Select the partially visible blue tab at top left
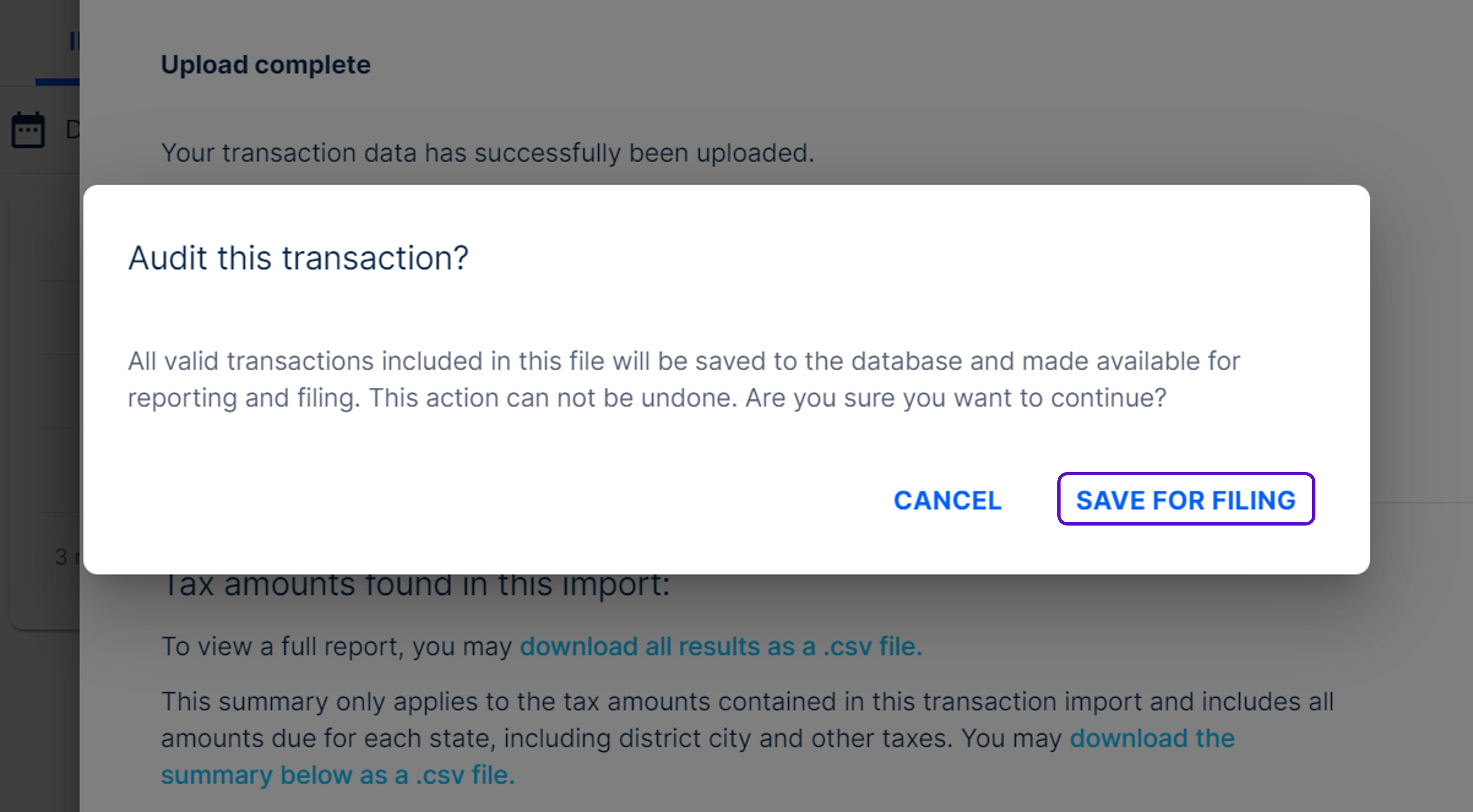This screenshot has height=812, width=1473. [73, 41]
